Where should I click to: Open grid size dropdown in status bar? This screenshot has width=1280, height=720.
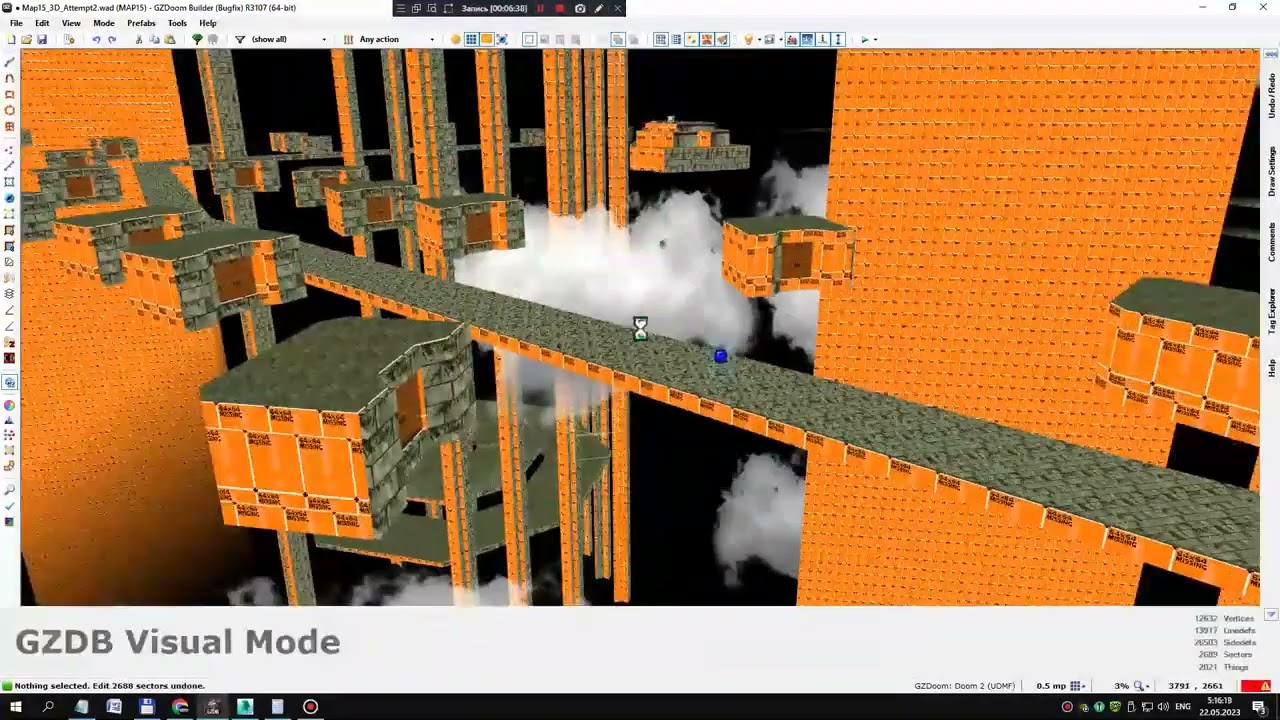pyautogui.click(x=1086, y=686)
